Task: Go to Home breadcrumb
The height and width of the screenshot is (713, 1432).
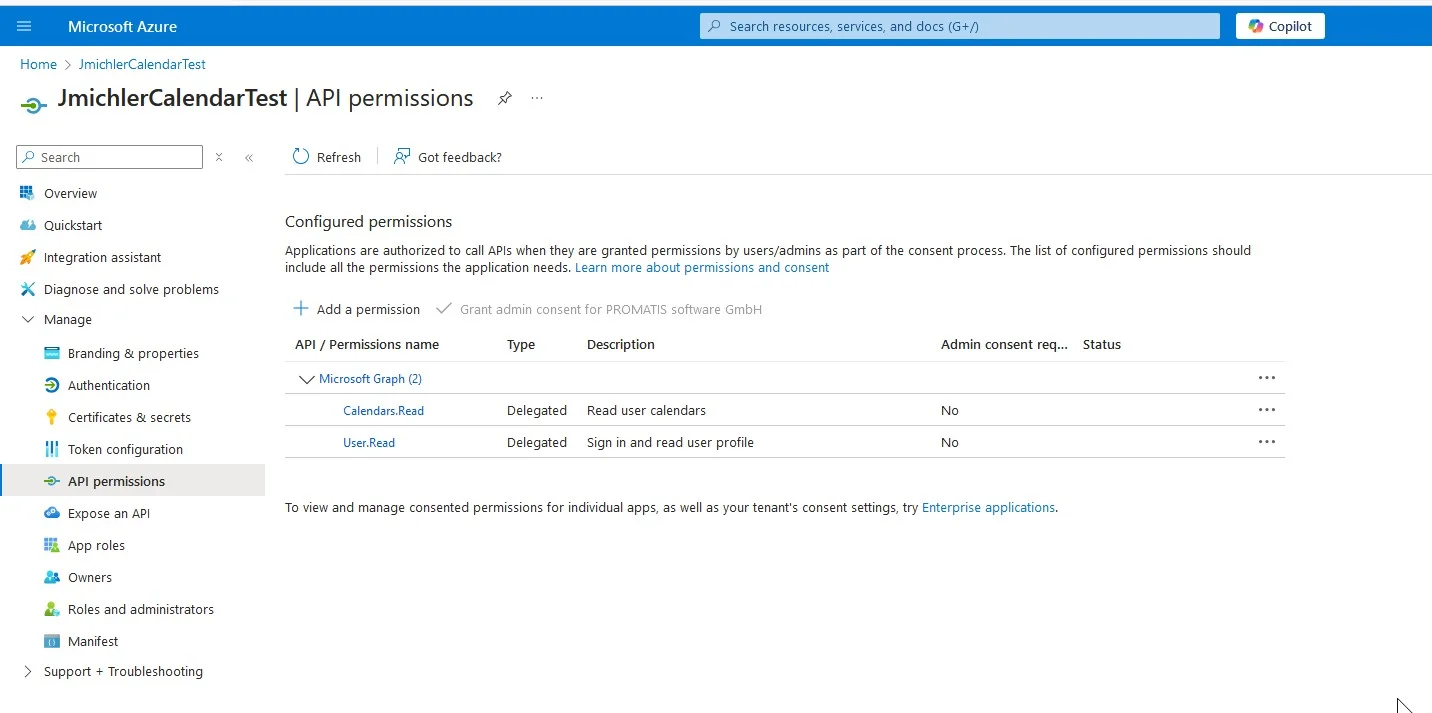Action: [x=38, y=64]
